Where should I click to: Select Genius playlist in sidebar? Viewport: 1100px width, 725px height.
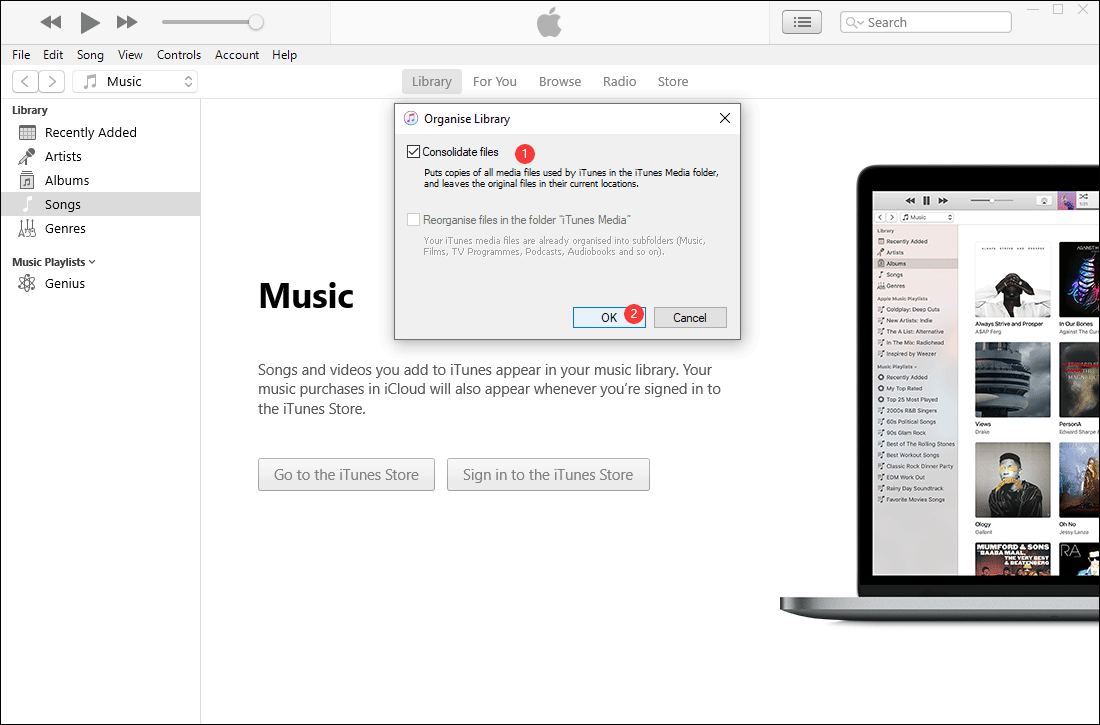click(x=100, y=284)
